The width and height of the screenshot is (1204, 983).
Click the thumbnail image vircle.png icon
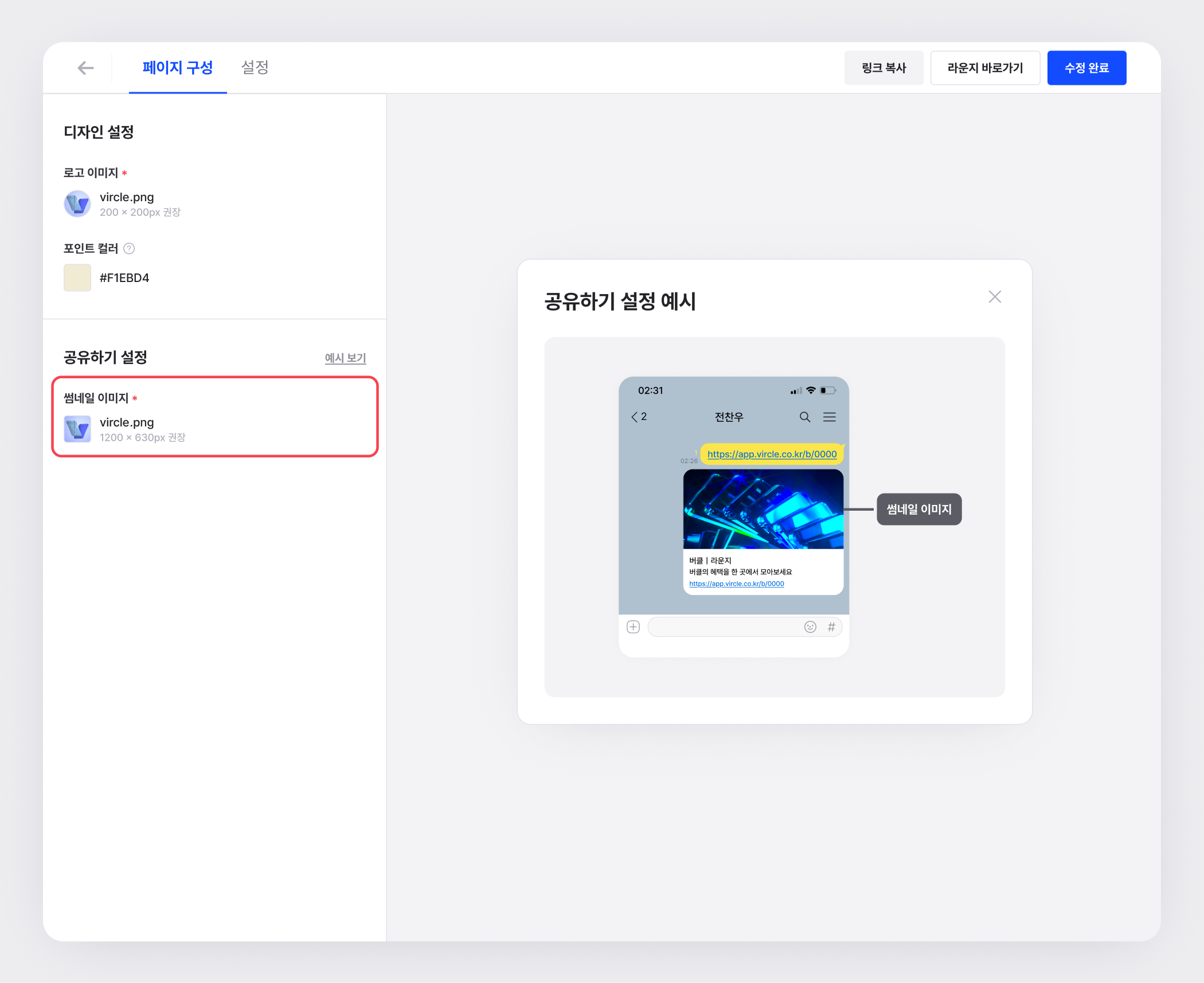pyautogui.click(x=77, y=429)
